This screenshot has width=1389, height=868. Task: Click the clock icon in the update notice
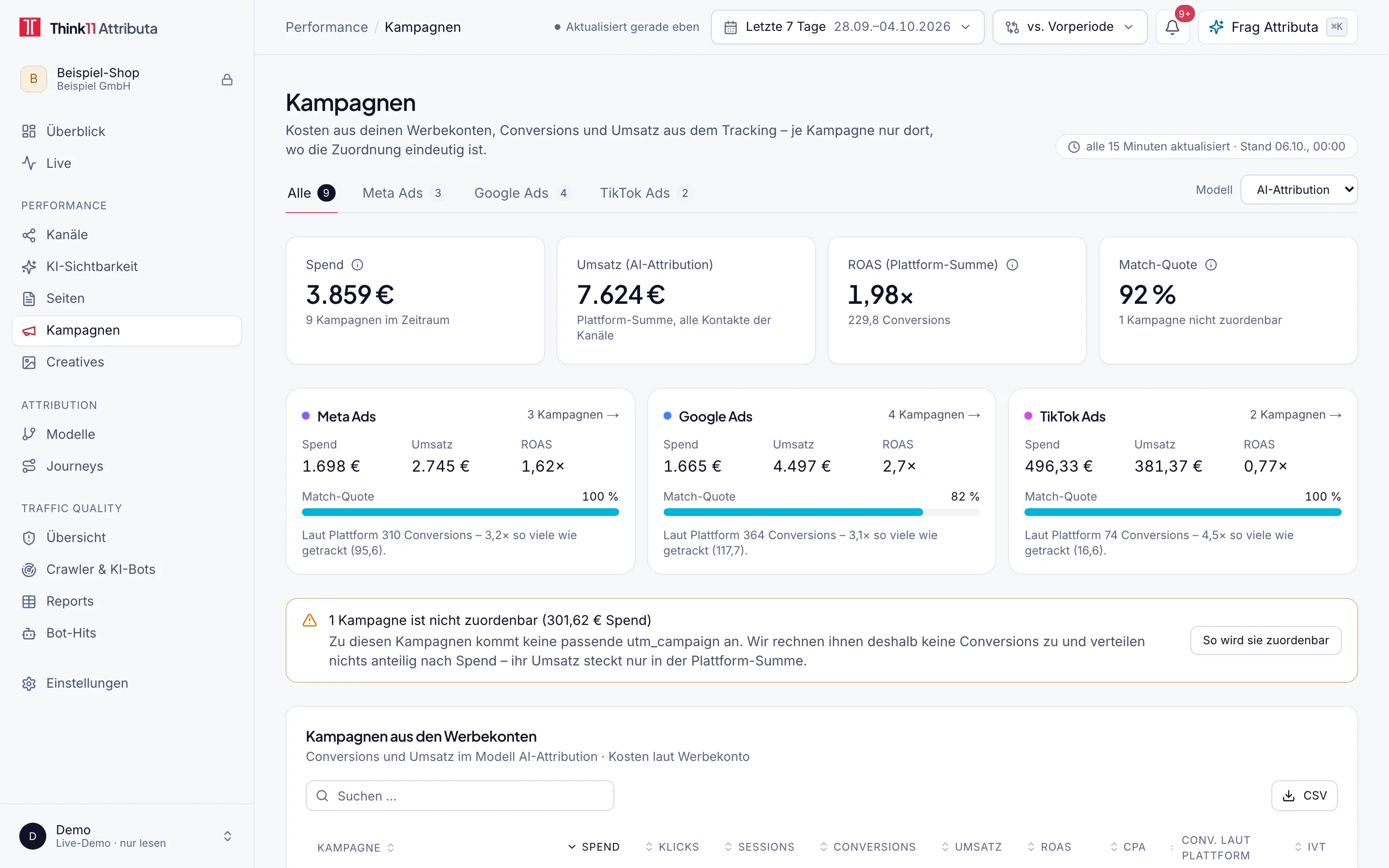click(x=1074, y=147)
